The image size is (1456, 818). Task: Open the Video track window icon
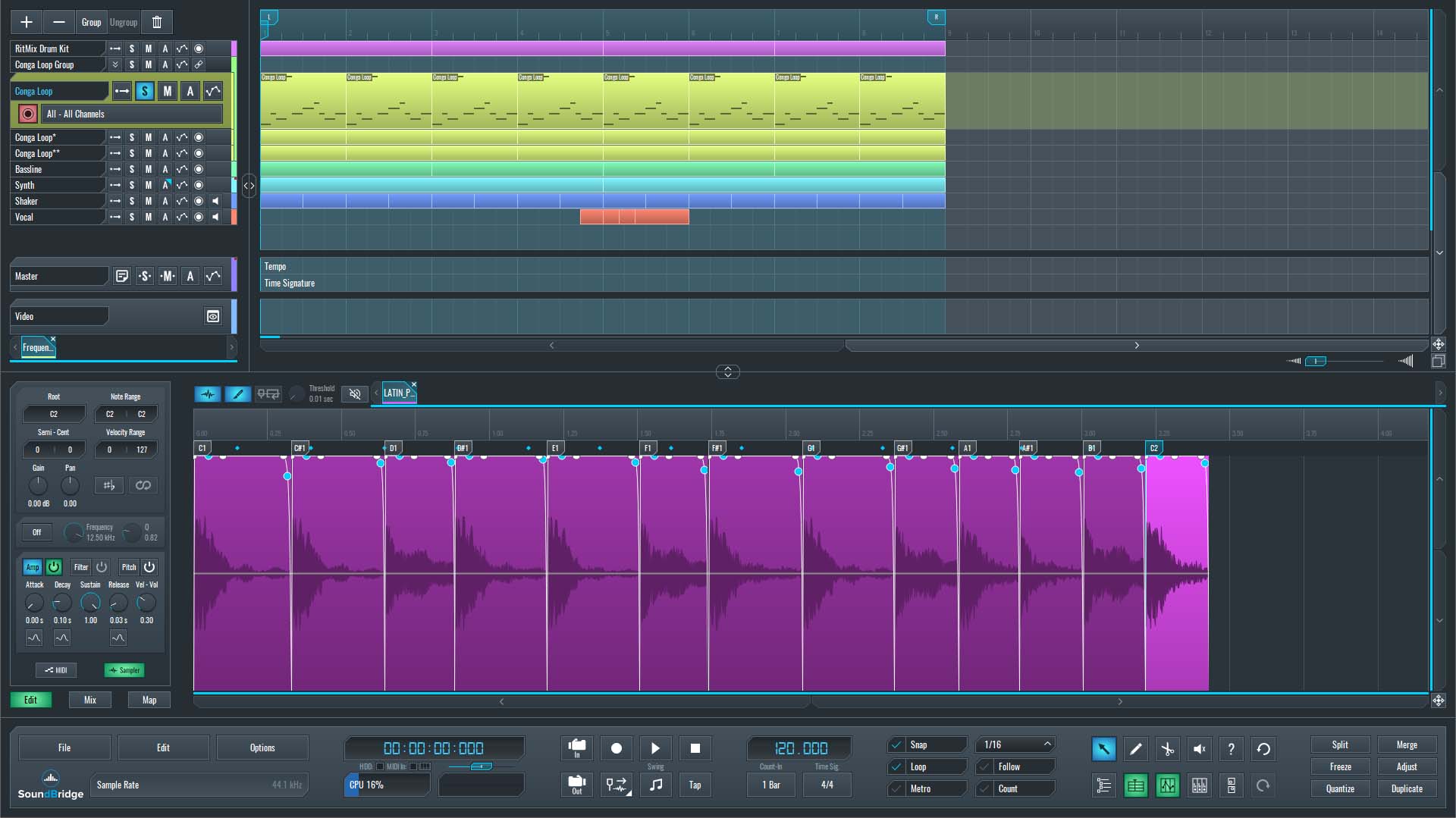click(x=213, y=316)
